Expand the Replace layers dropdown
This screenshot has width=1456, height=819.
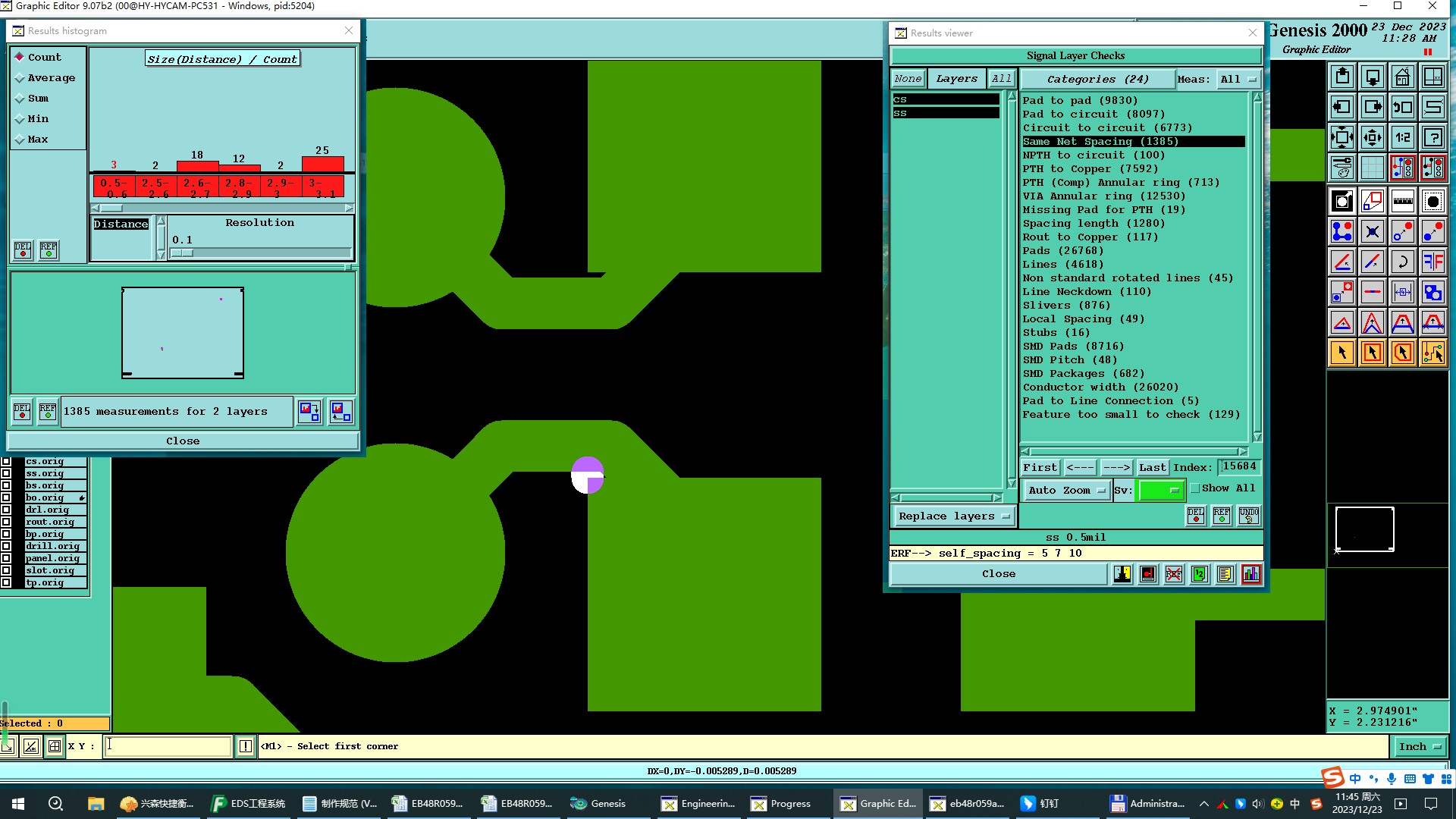pyautogui.click(x=954, y=516)
